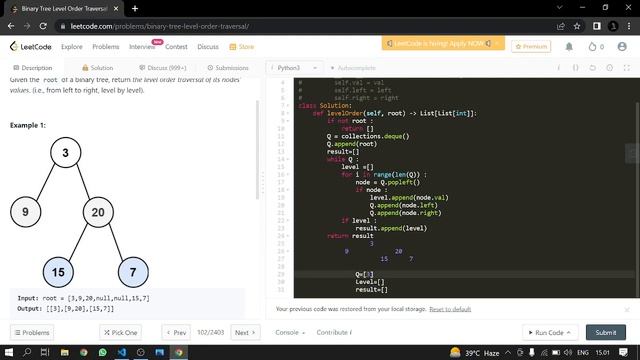Open the Windows action center notifications
Viewport: 640px width, 360px height.
pyautogui.click(x=623, y=352)
